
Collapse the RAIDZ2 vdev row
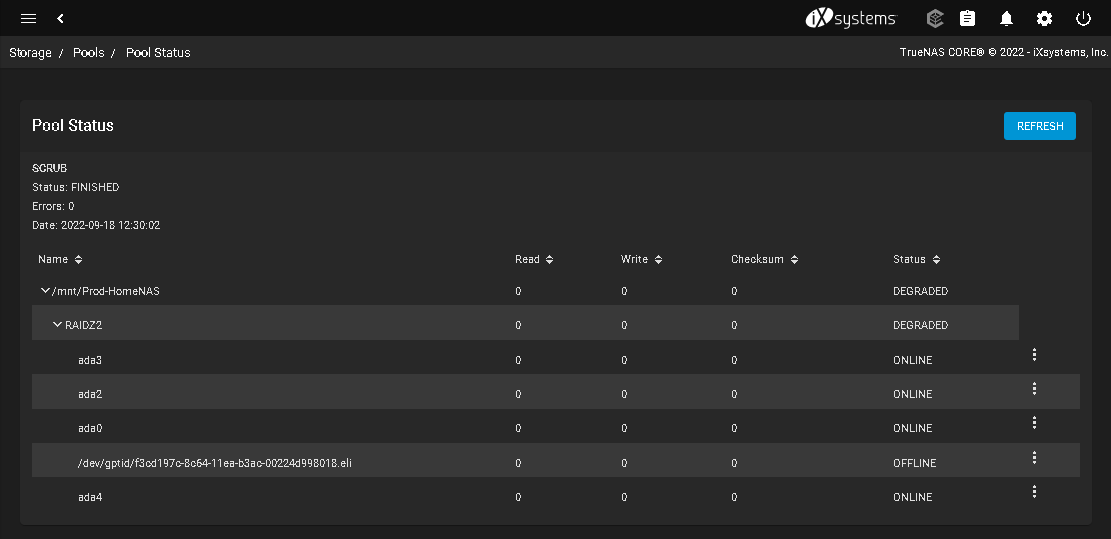(58, 324)
